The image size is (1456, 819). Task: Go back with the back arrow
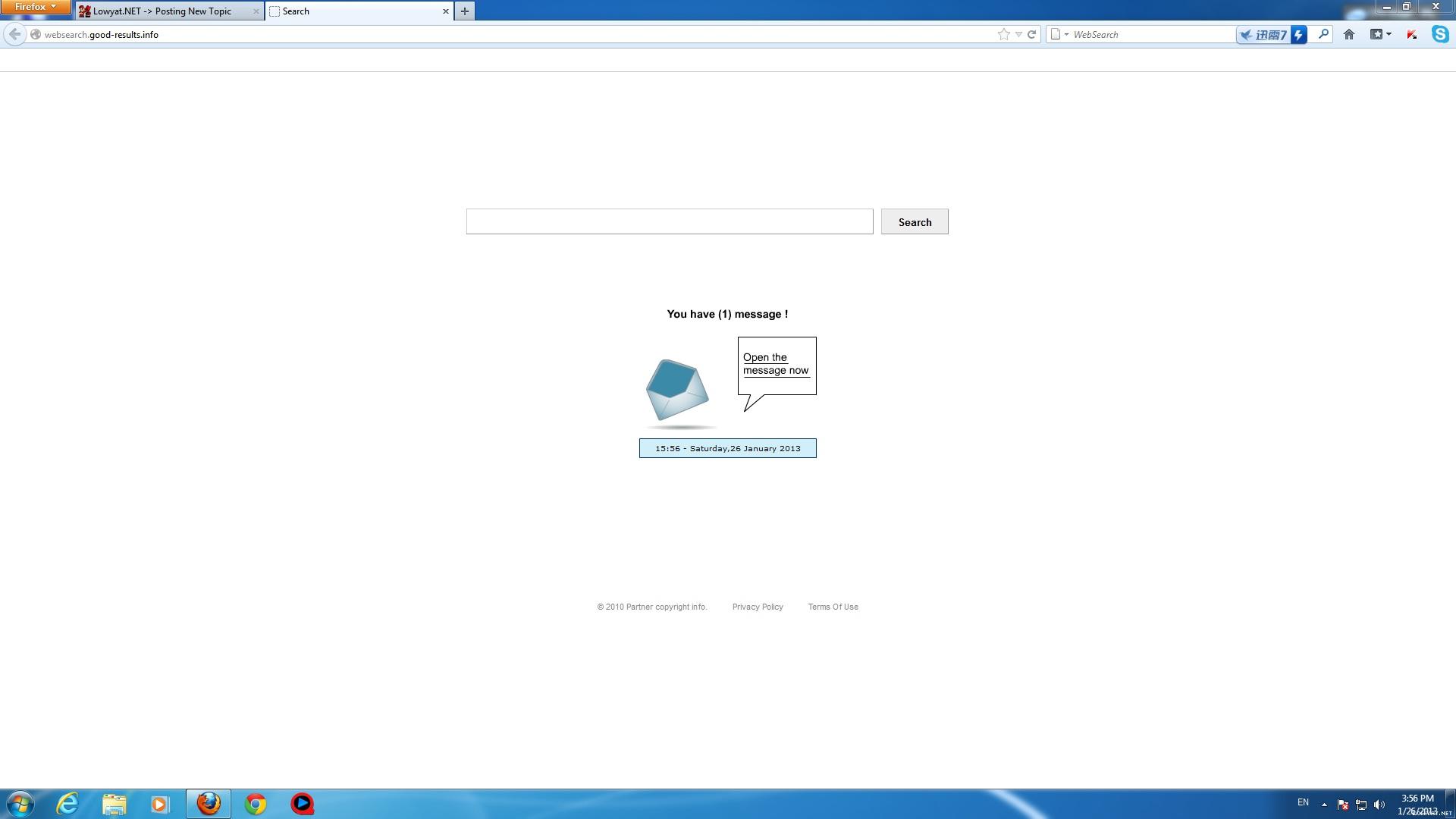click(x=14, y=34)
